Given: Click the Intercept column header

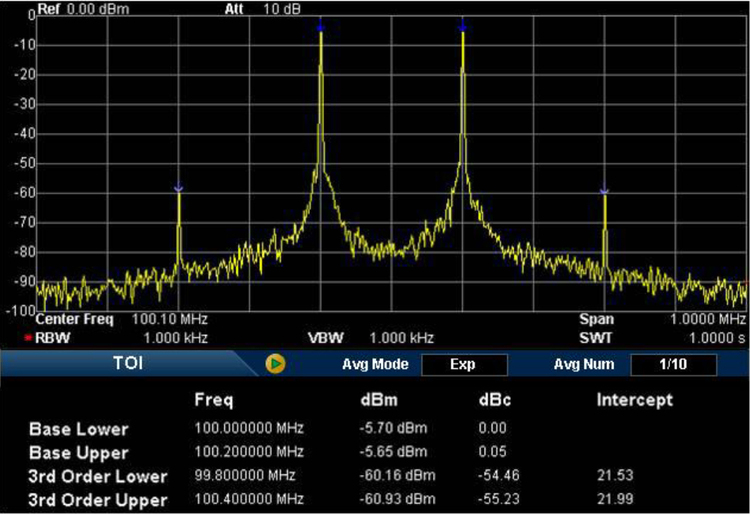Looking at the screenshot, I should 634,400.
